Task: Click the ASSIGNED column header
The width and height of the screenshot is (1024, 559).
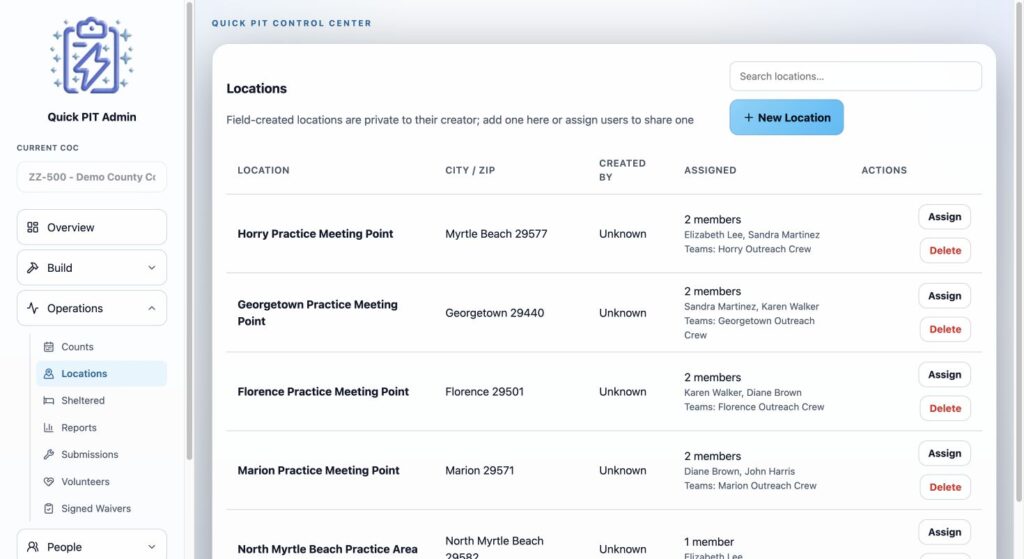Action: (710, 170)
